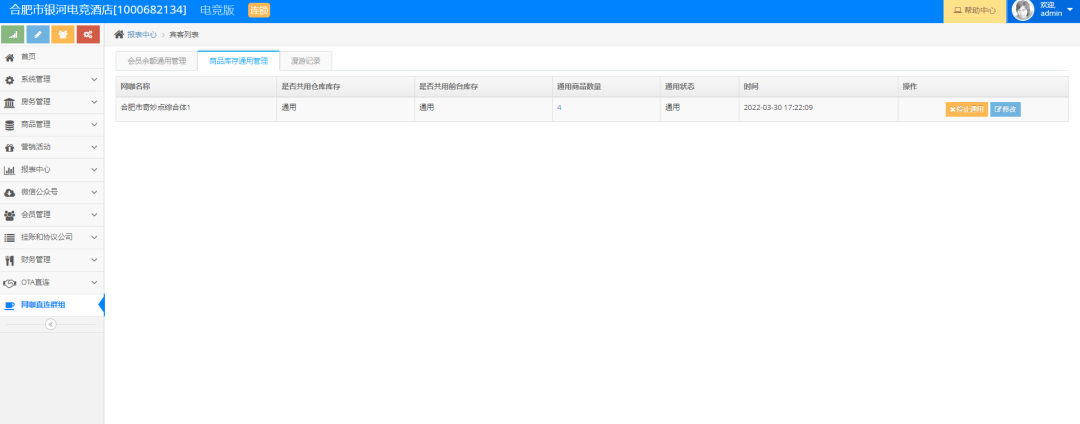The width and height of the screenshot is (1080, 424).
Task: Click the people group icon for 会员管理
Action: (x=10, y=215)
